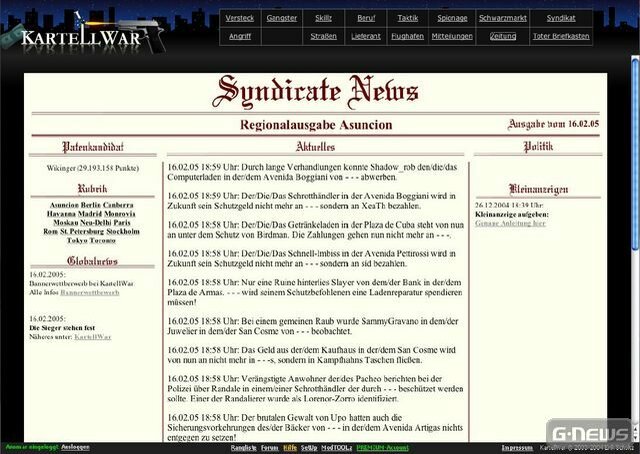Open the Rom edition
The height and width of the screenshot is (454, 640).
coord(51,231)
